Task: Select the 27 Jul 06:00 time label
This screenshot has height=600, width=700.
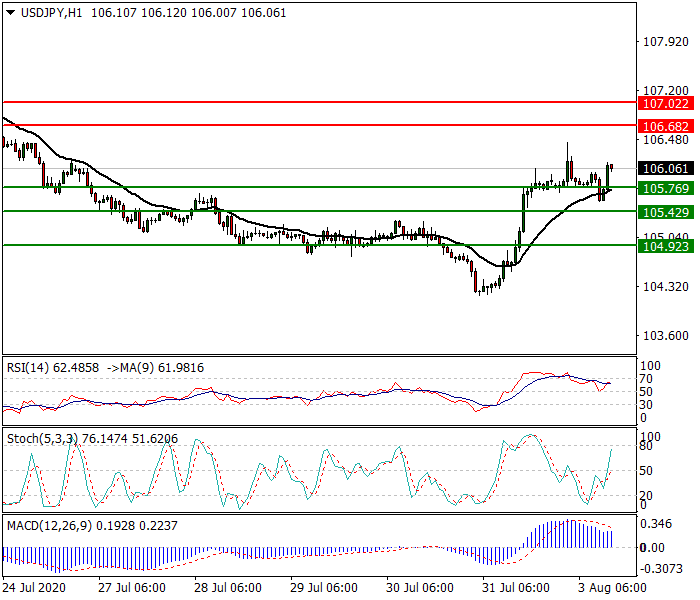Action: [x=132, y=588]
